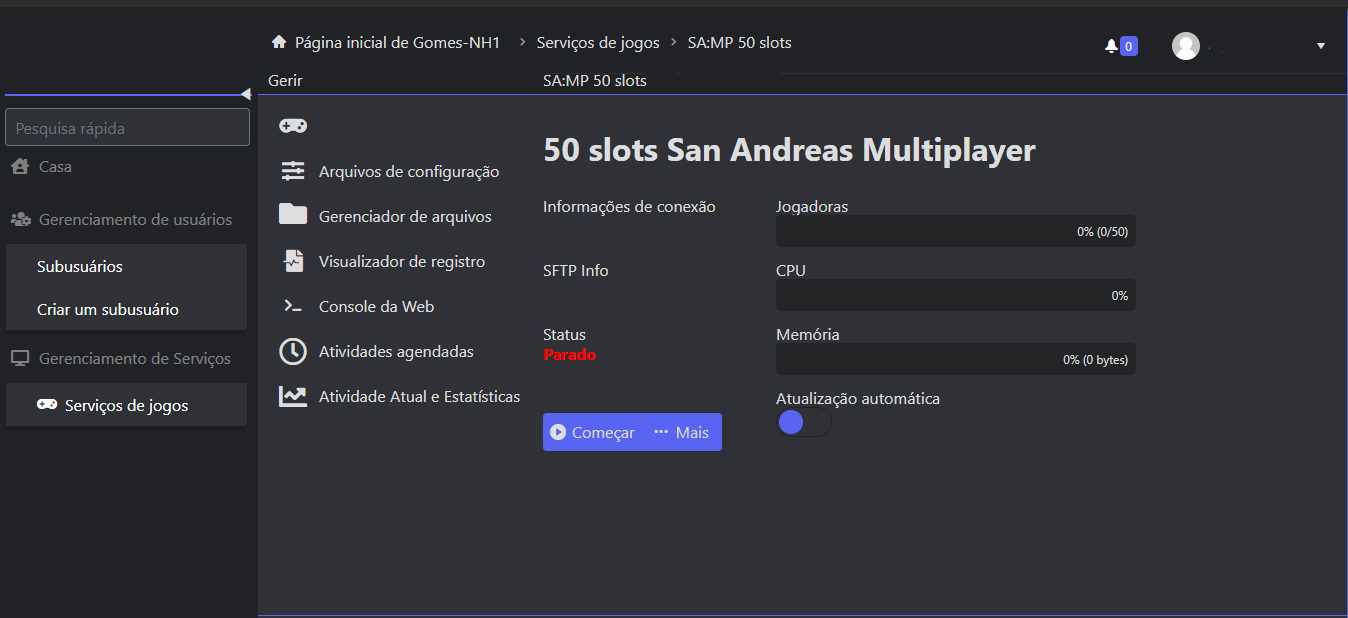The height and width of the screenshot is (618, 1348).
Task: Open Console da Web
Action: (376, 306)
